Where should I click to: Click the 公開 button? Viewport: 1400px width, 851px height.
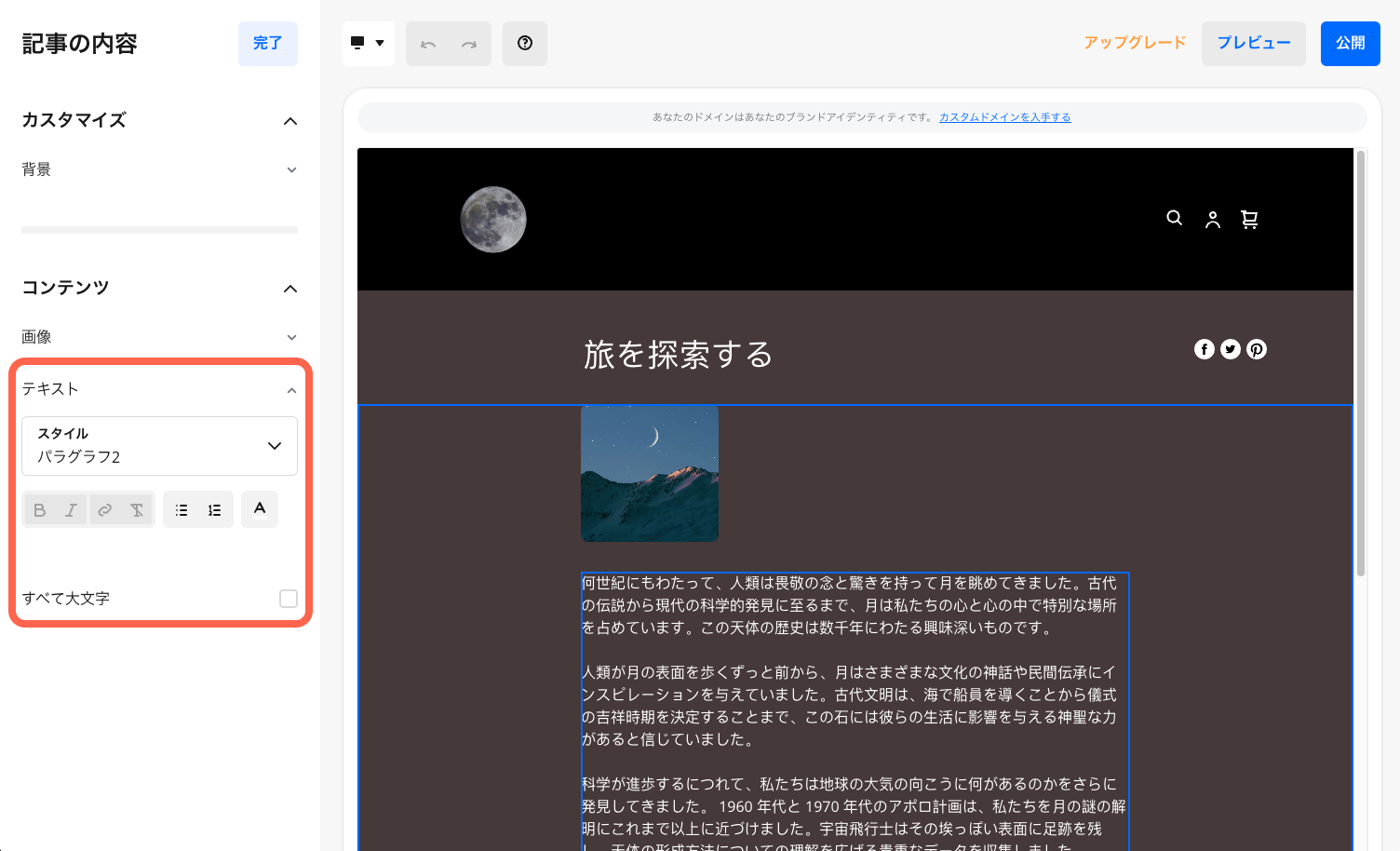[x=1351, y=44]
